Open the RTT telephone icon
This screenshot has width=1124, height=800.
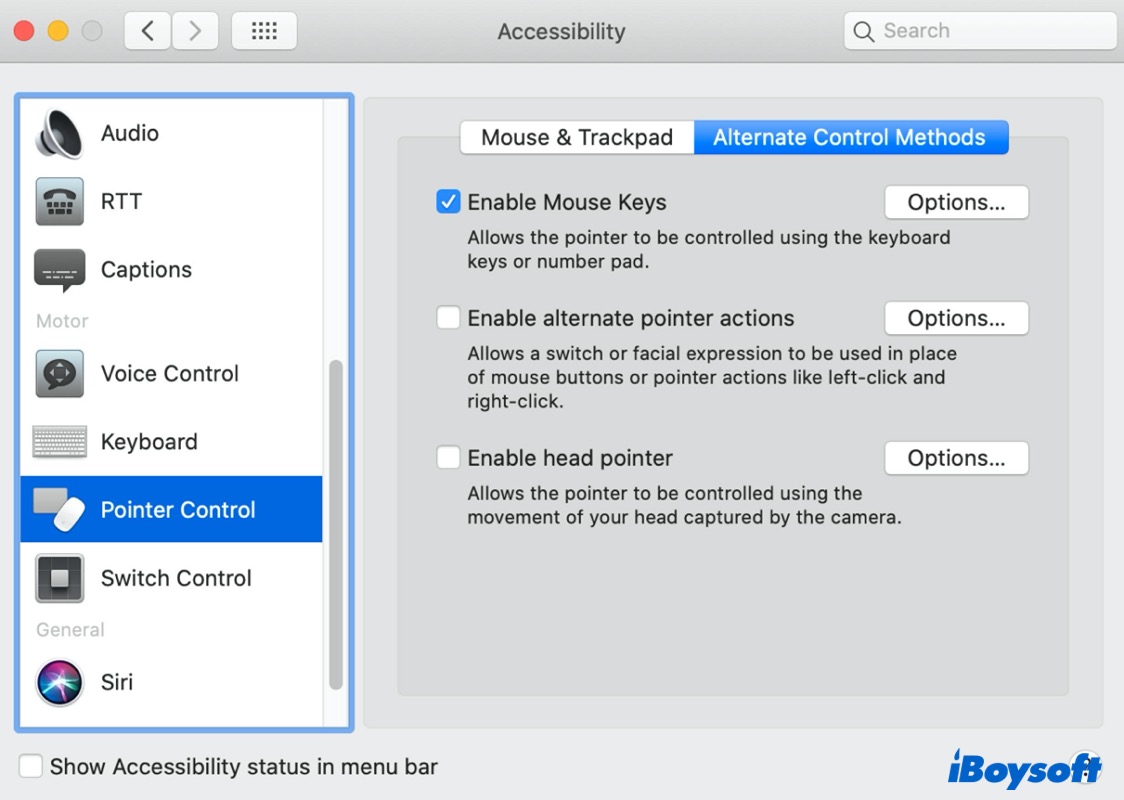pyautogui.click(x=59, y=201)
